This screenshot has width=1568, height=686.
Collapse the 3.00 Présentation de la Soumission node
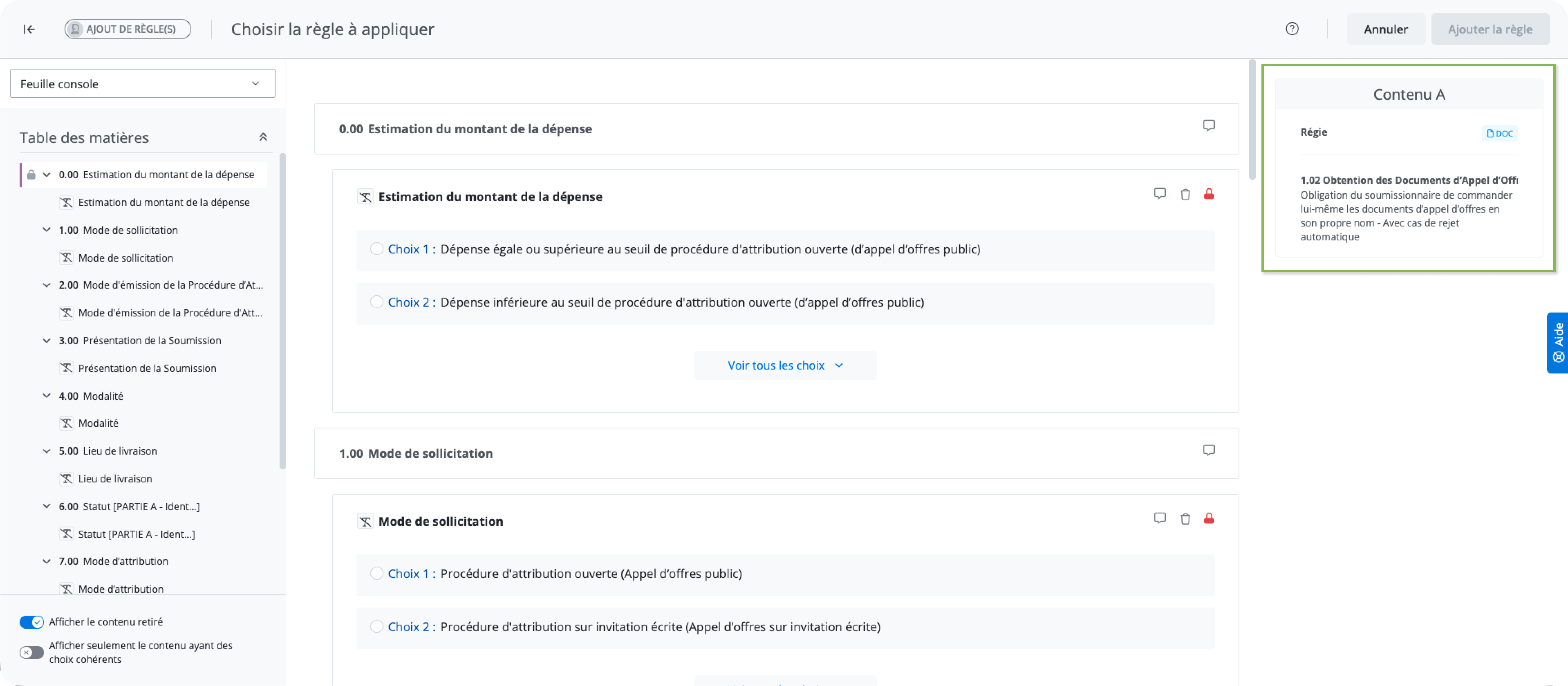click(x=46, y=341)
